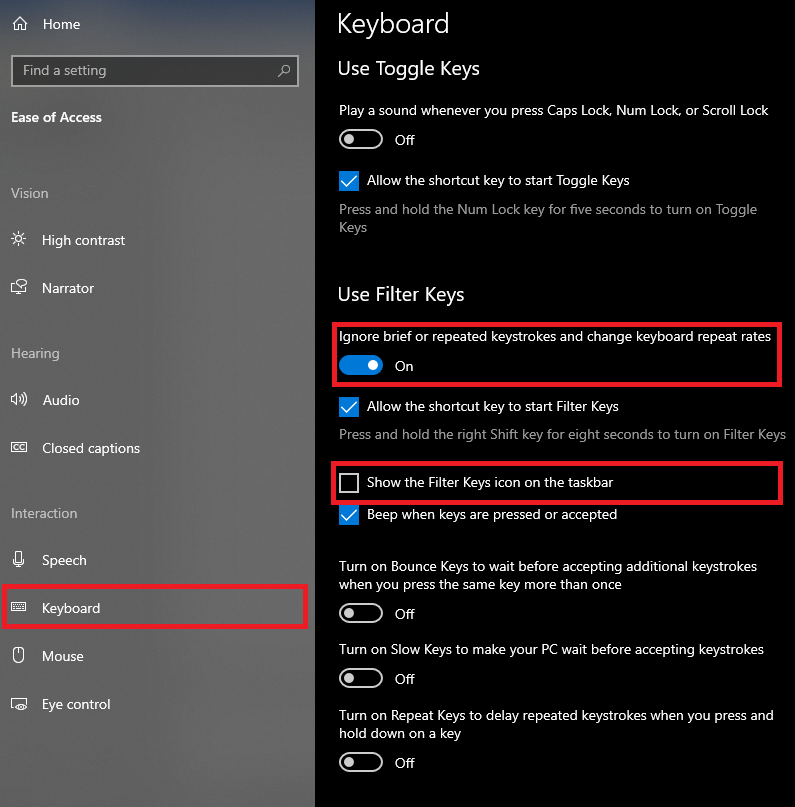Open Audio settings page
The image size is (795, 807).
coord(61,400)
